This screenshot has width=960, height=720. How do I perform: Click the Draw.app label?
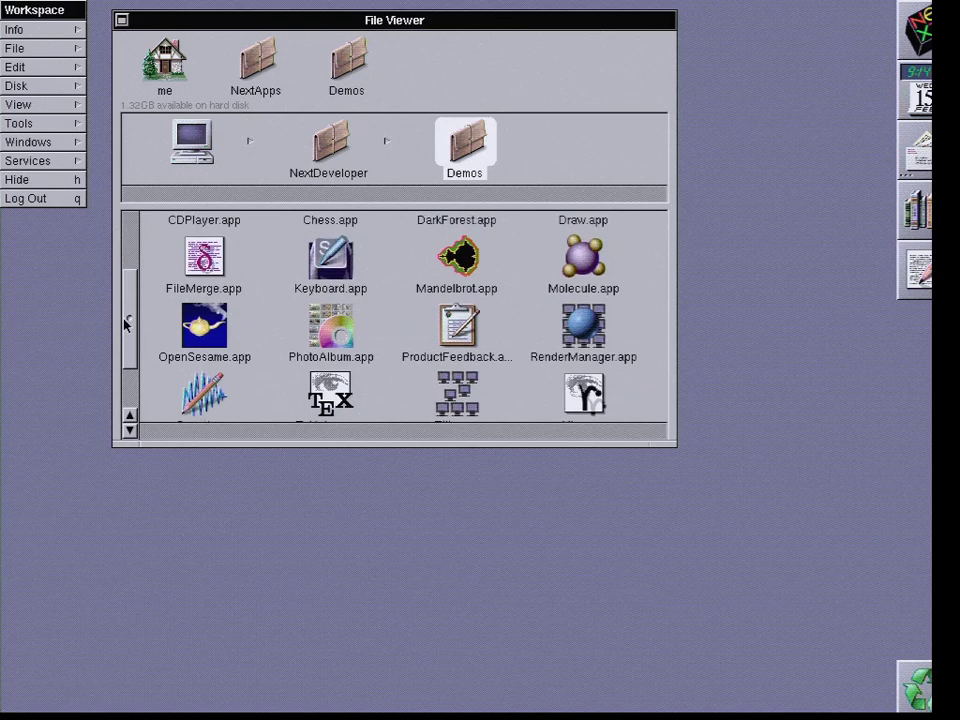click(583, 220)
